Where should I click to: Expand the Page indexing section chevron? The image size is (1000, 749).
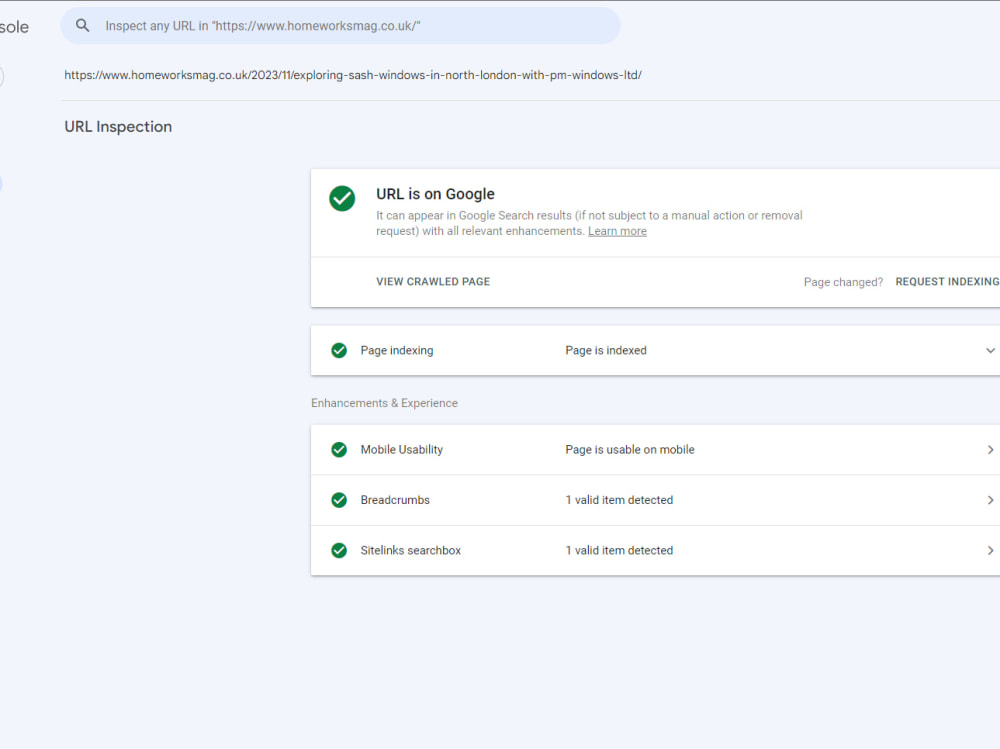tap(990, 350)
